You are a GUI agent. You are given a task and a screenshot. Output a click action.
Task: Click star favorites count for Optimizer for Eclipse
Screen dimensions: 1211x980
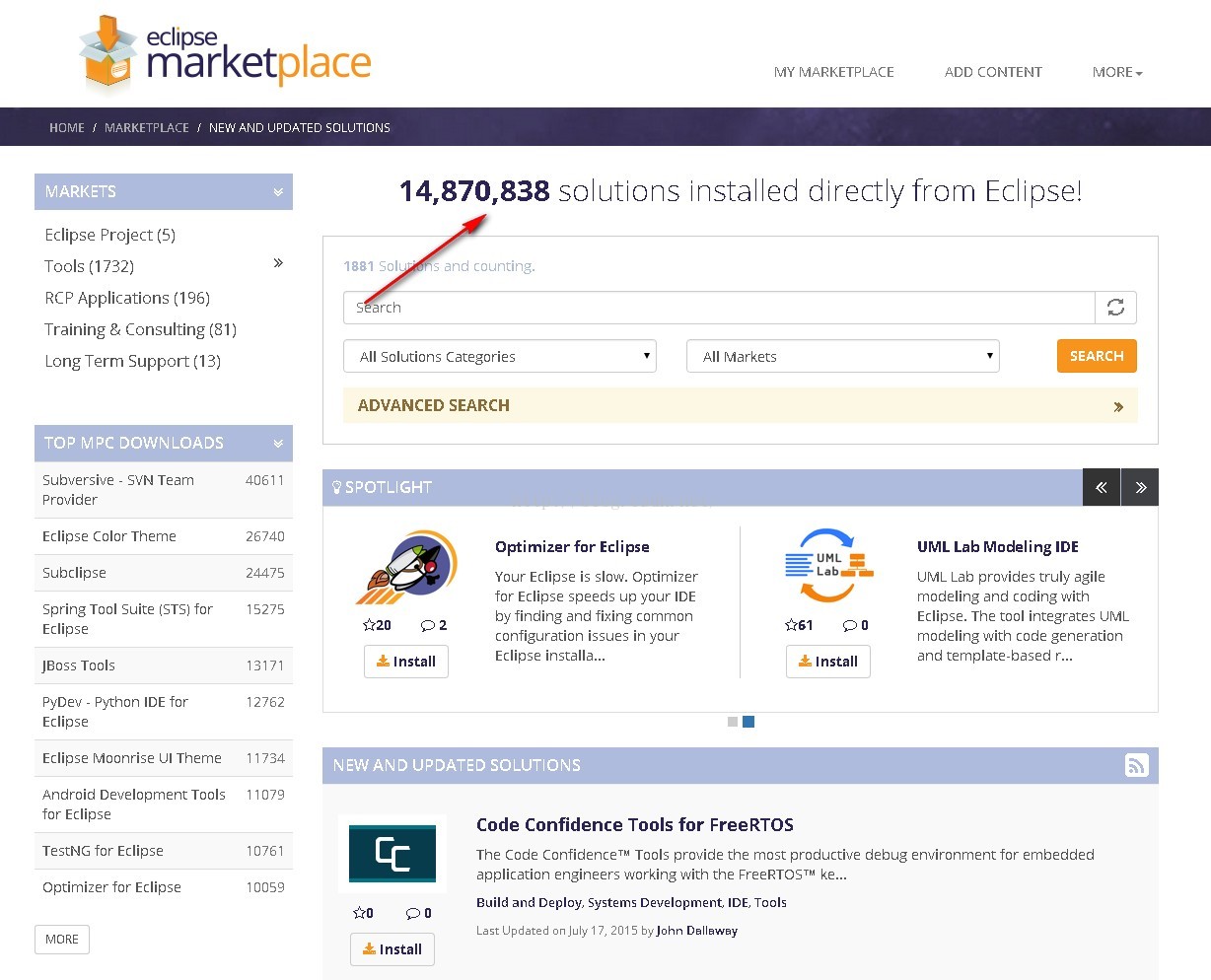point(377,625)
